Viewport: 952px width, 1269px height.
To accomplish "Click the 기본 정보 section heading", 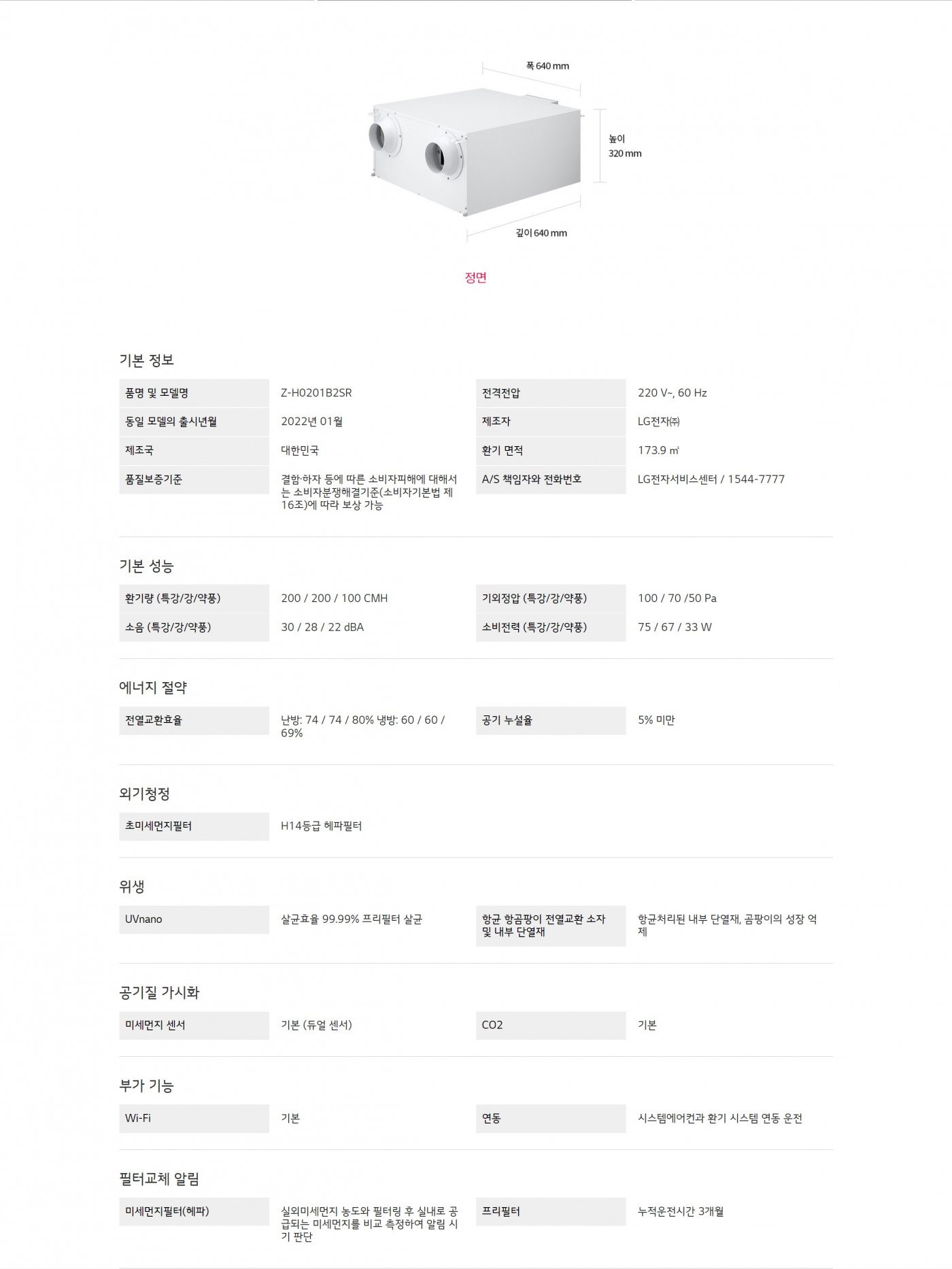I will (147, 360).
